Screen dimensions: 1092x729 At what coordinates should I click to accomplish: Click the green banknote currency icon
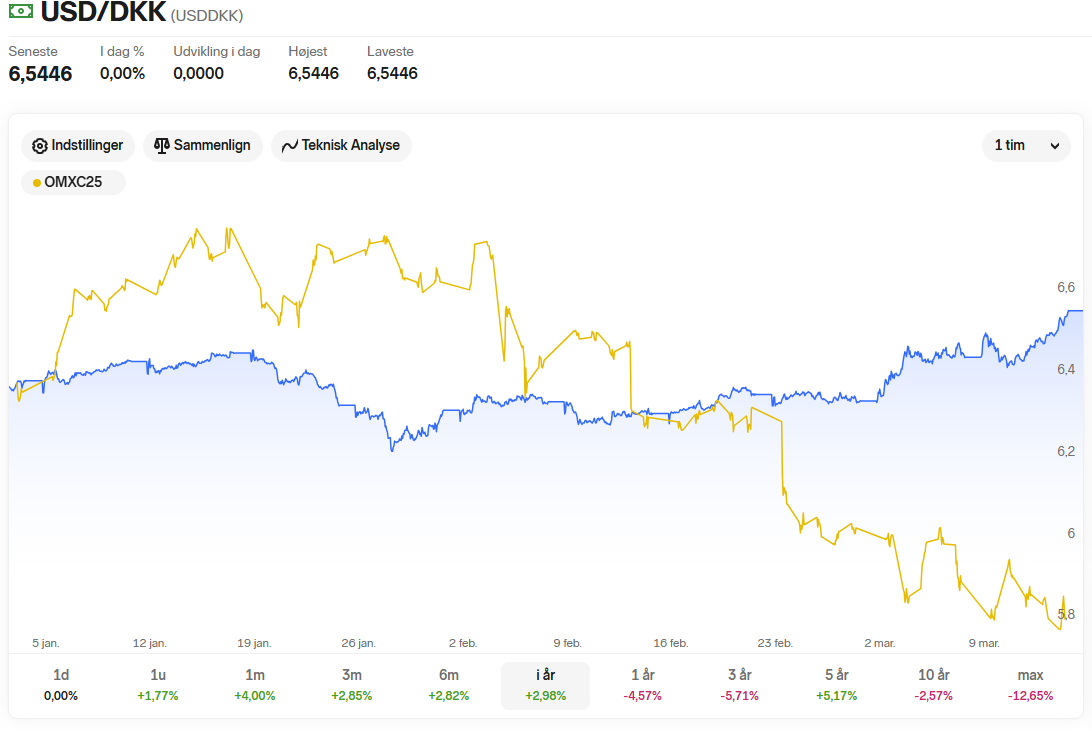pos(20,11)
